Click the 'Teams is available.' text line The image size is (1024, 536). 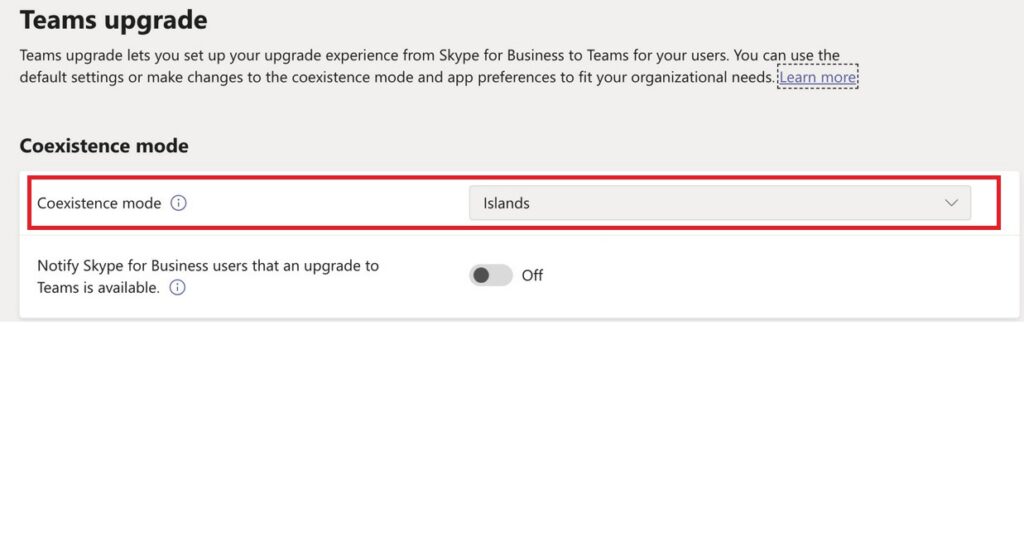[98, 288]
